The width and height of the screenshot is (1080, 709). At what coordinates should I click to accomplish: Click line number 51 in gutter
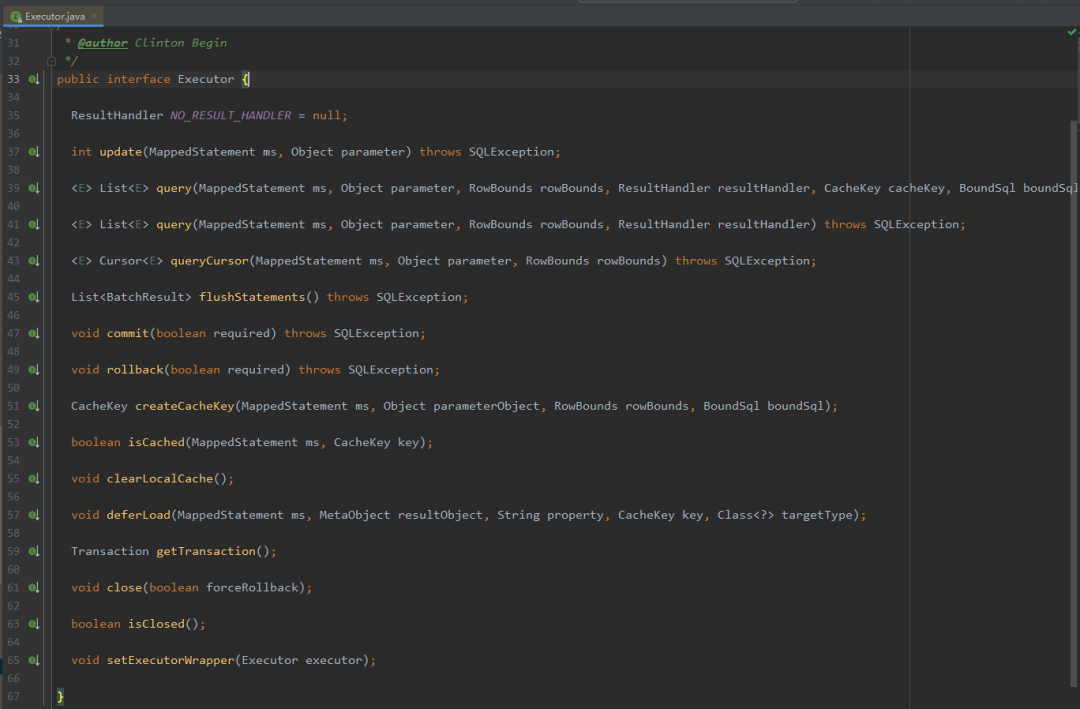tap(13, 406)
